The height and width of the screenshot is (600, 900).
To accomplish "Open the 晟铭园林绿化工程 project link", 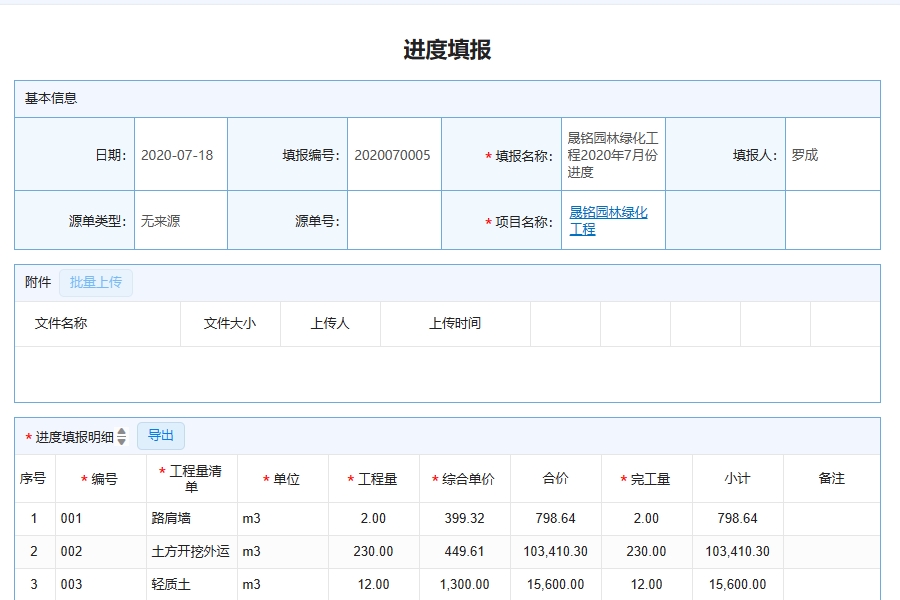I will click(608, 220).
